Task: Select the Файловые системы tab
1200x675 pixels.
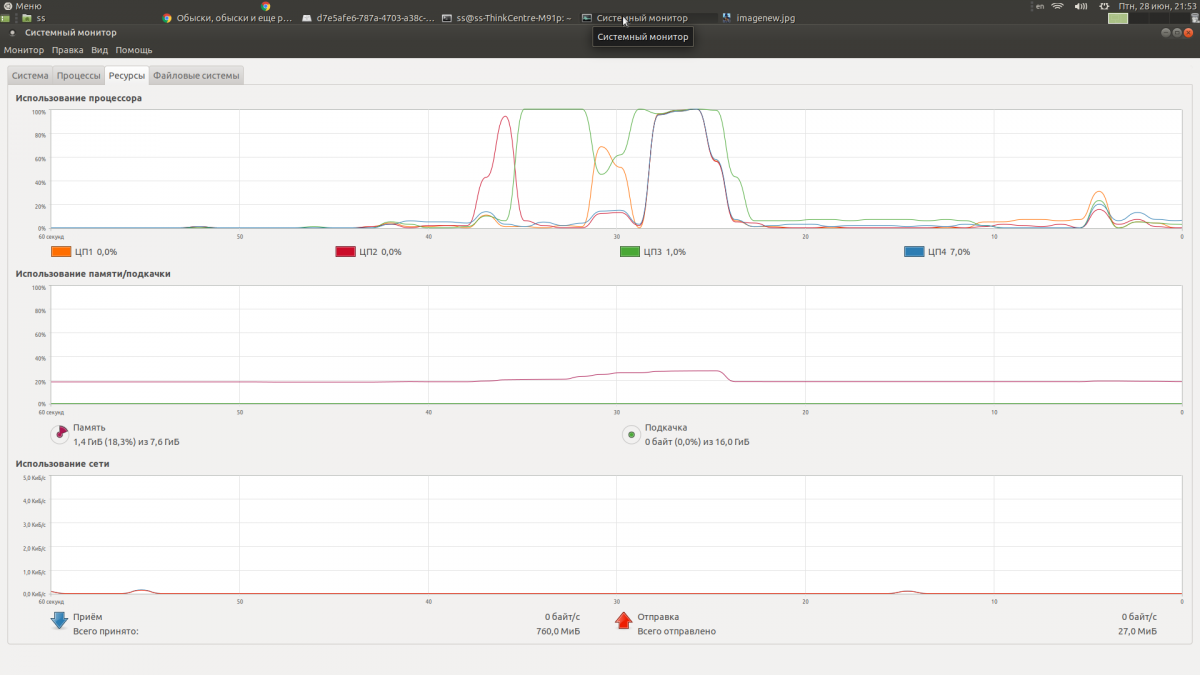Action: pyautogui.click(x=197, y=75)
